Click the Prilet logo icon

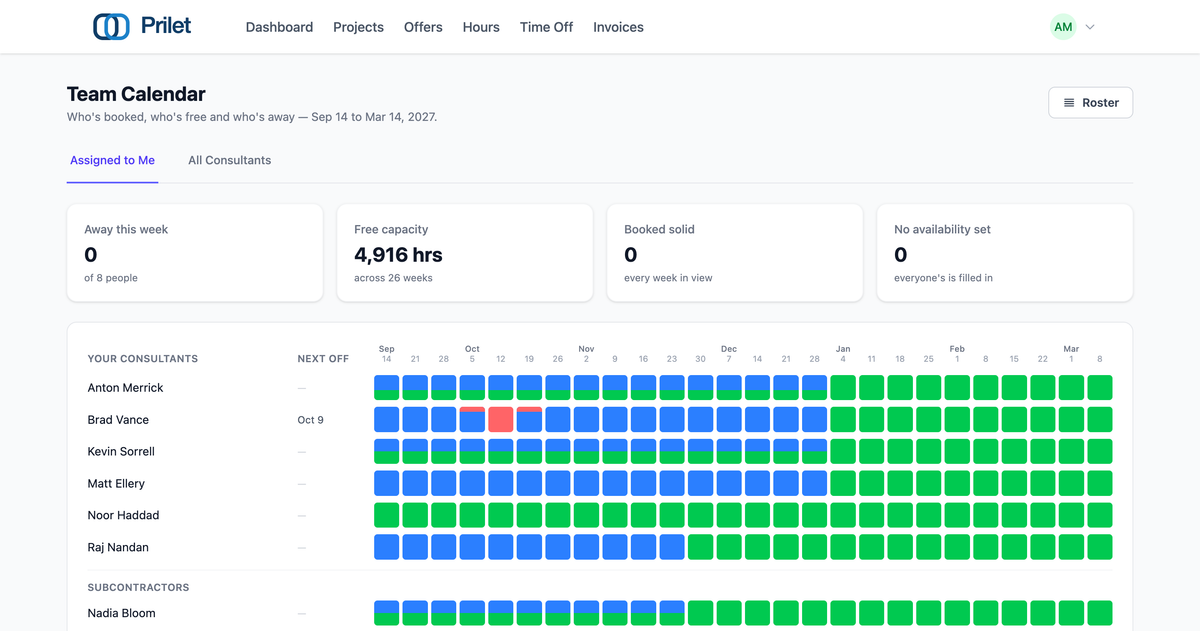click(x=111, y=27)
